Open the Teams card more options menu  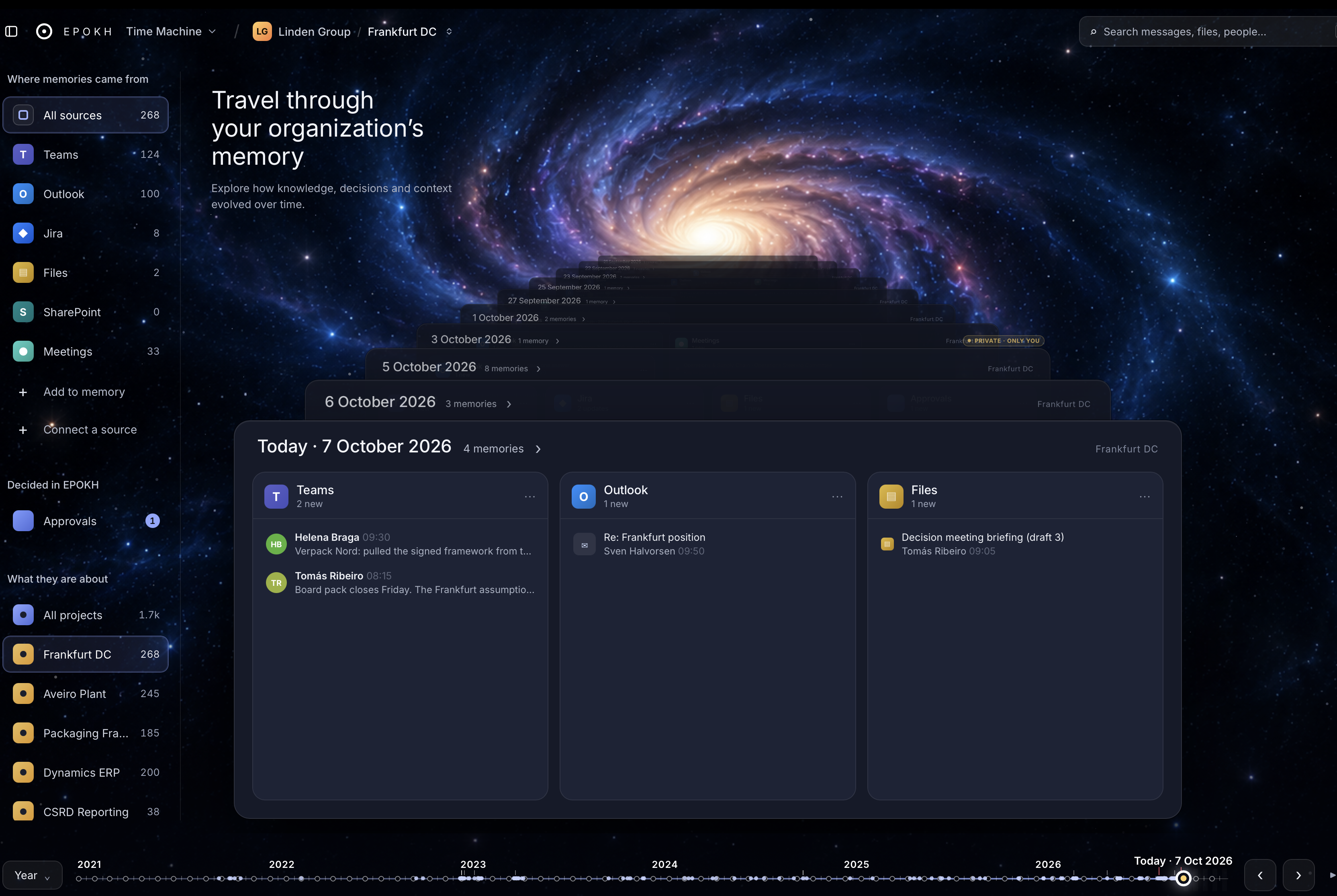click(x=529, y=497)
